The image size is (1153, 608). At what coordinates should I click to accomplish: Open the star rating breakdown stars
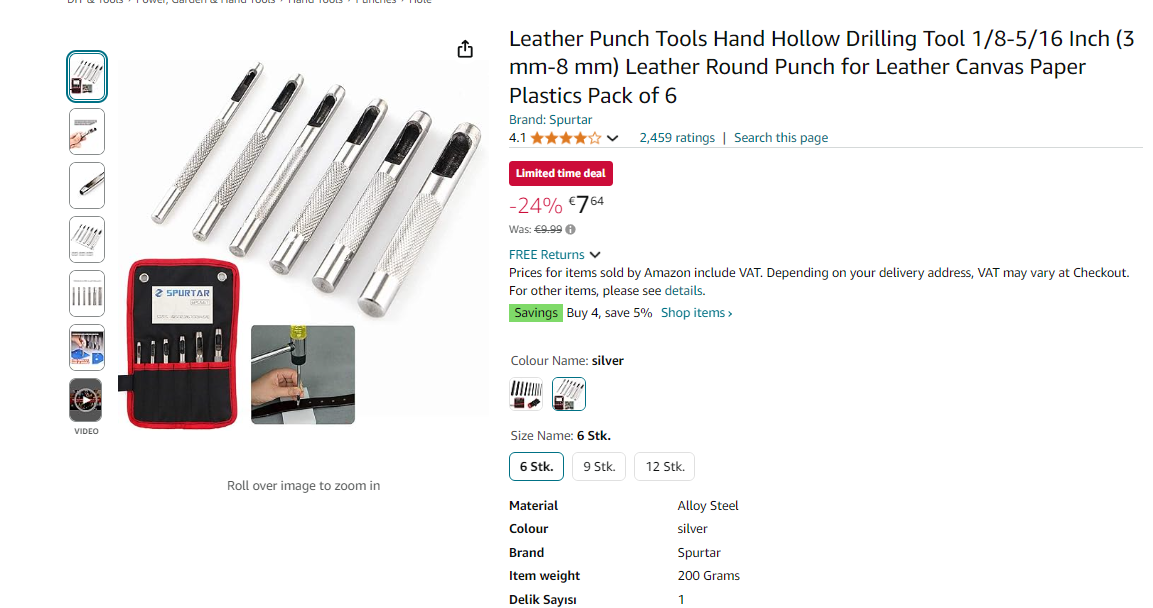[565, 138]
